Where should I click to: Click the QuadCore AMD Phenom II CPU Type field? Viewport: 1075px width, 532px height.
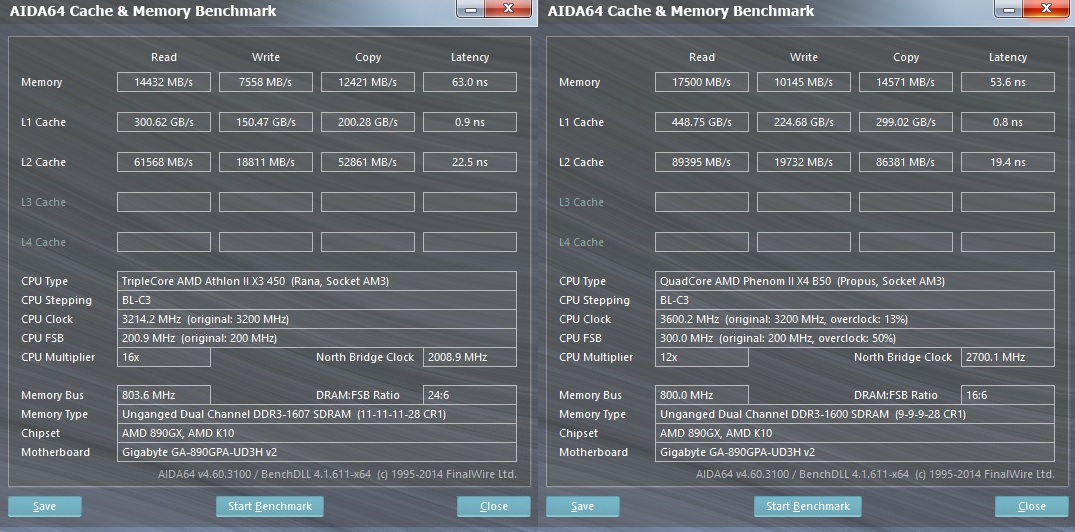[855, 281]
